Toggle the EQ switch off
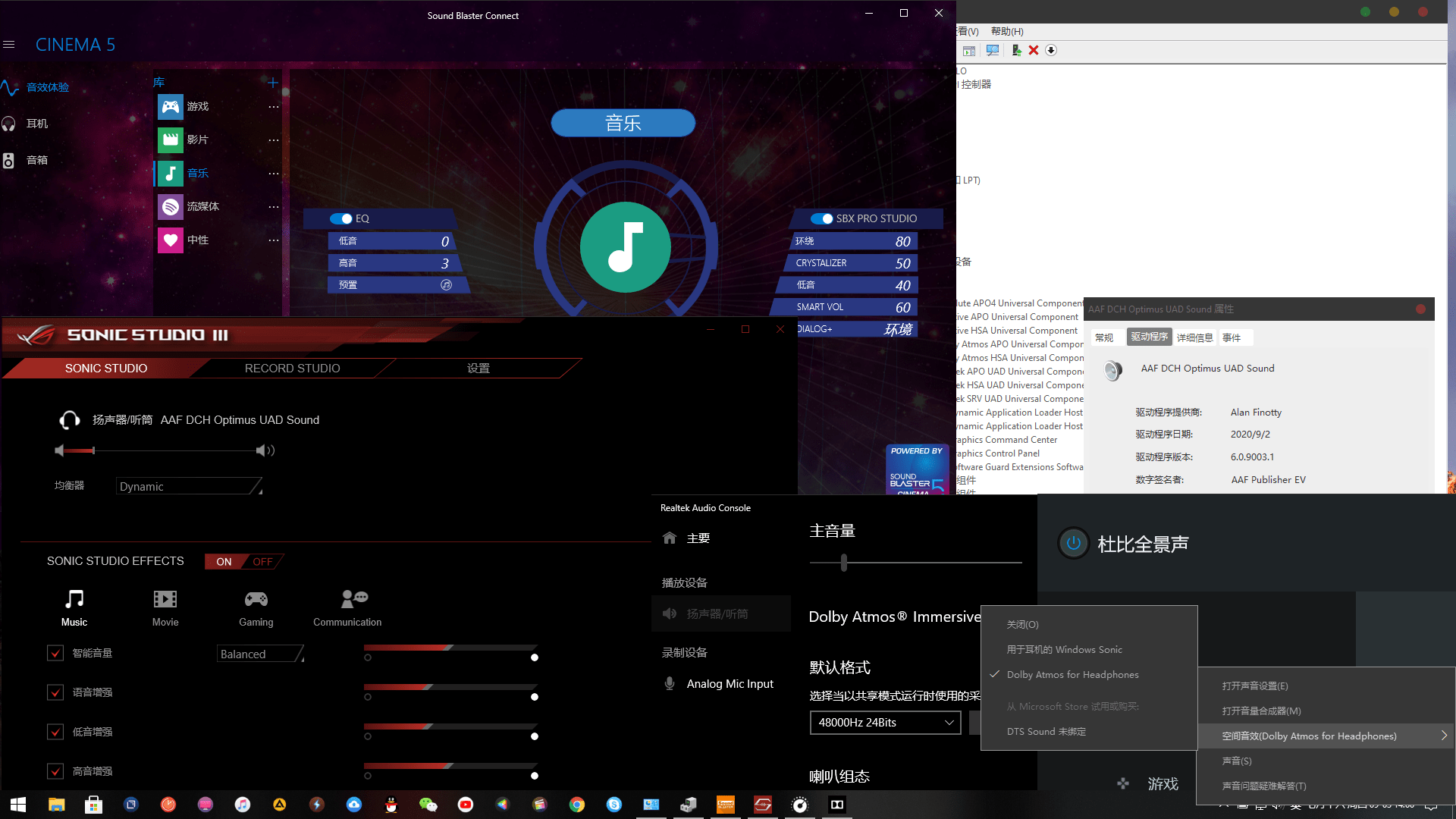The image size is (1456, 819). coord(341,218)
